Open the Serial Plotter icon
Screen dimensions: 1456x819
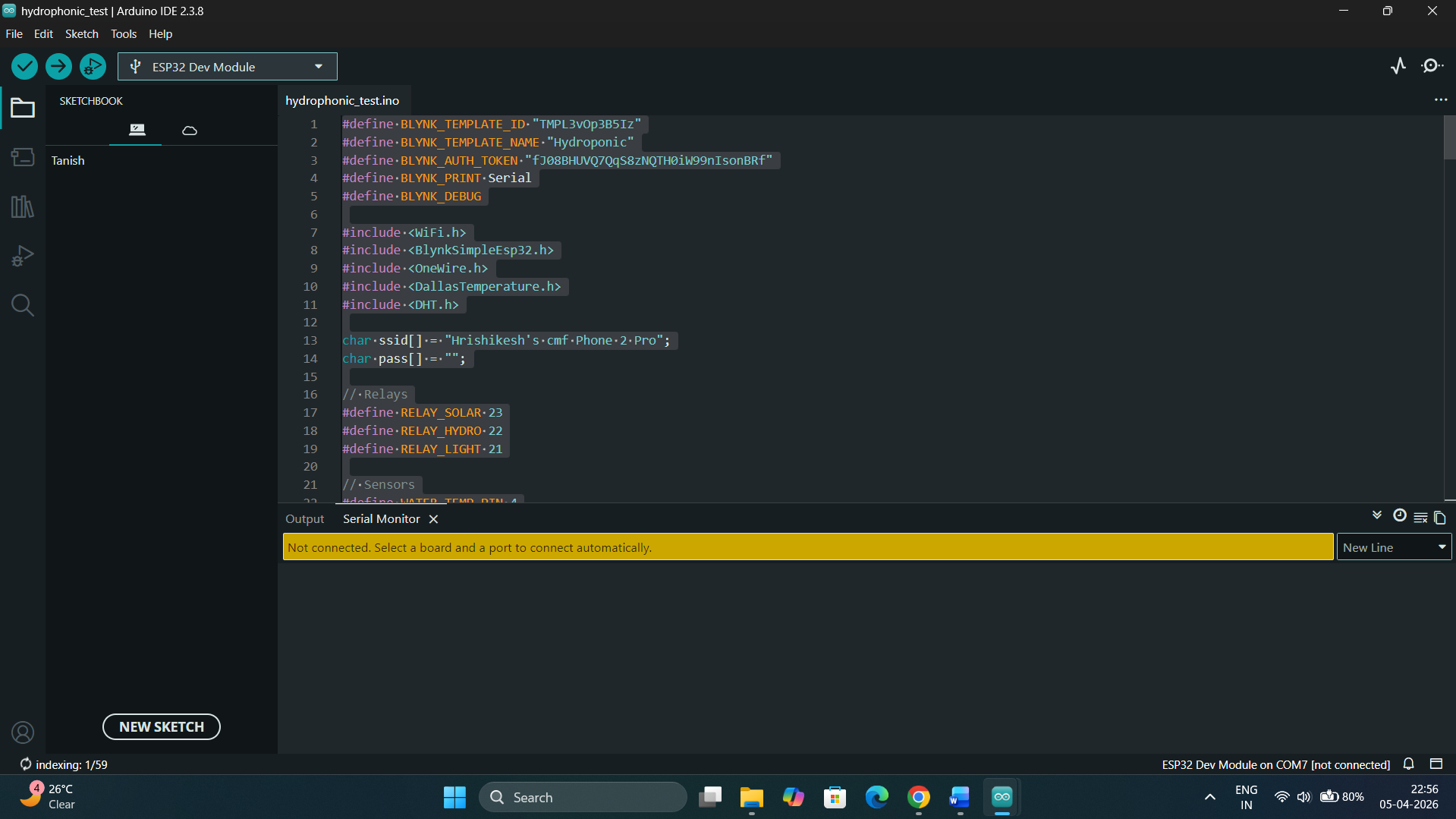pyautogui.click(x=1398, y=66)
